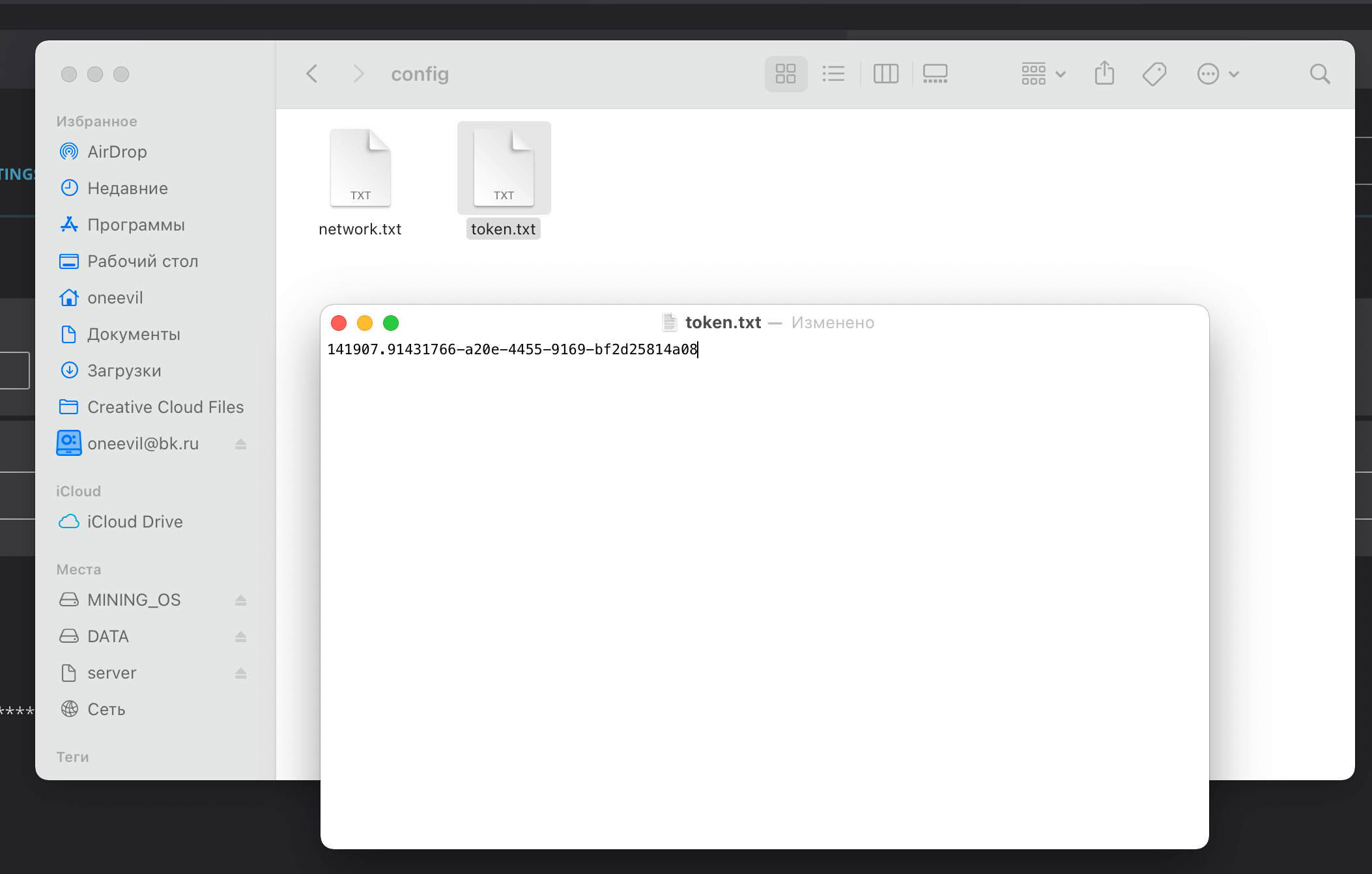The image size is (1372, 874).
Task: Select Загрузки in the sidebar
Action: click(124, 371)
